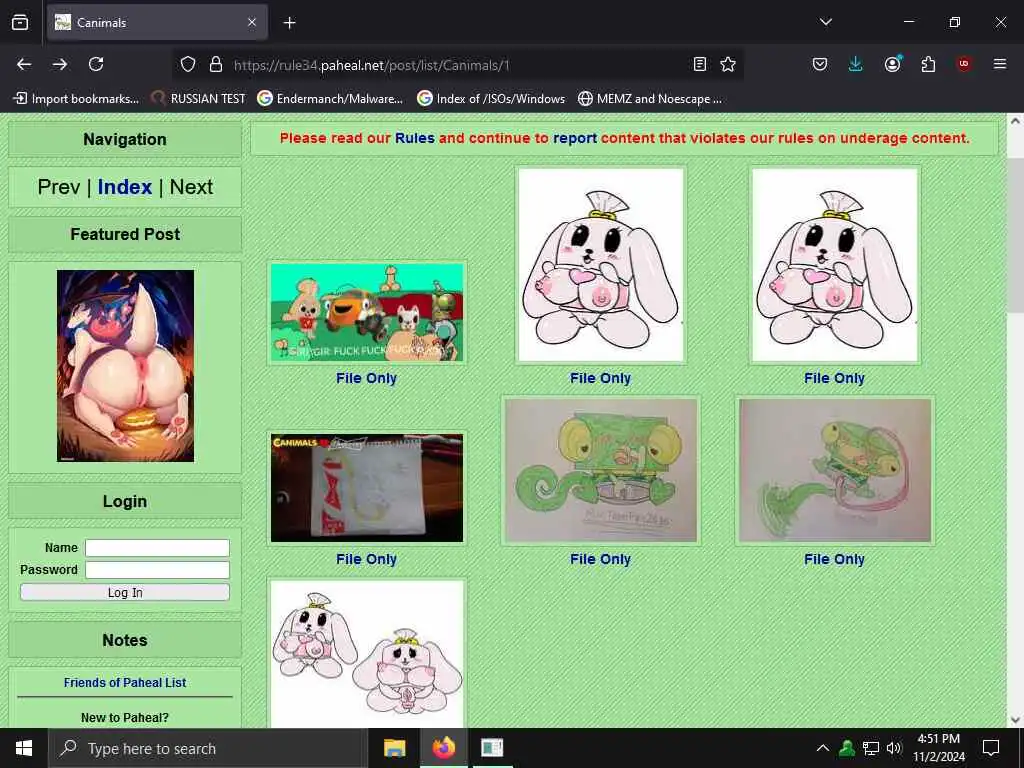The width and height of the screenshot is (1024, 768).
Task: Open the volume control tray icon
Action: [894, 748]
